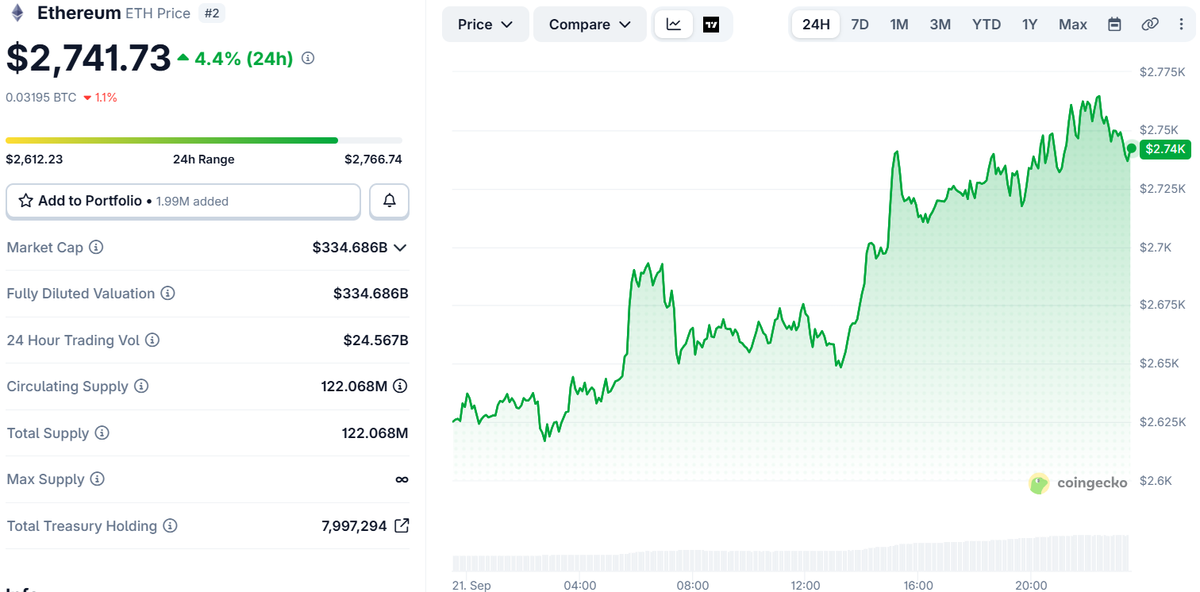Switch to line chart view icon
Screen dimensions: 1200x592
click(674, 24)
